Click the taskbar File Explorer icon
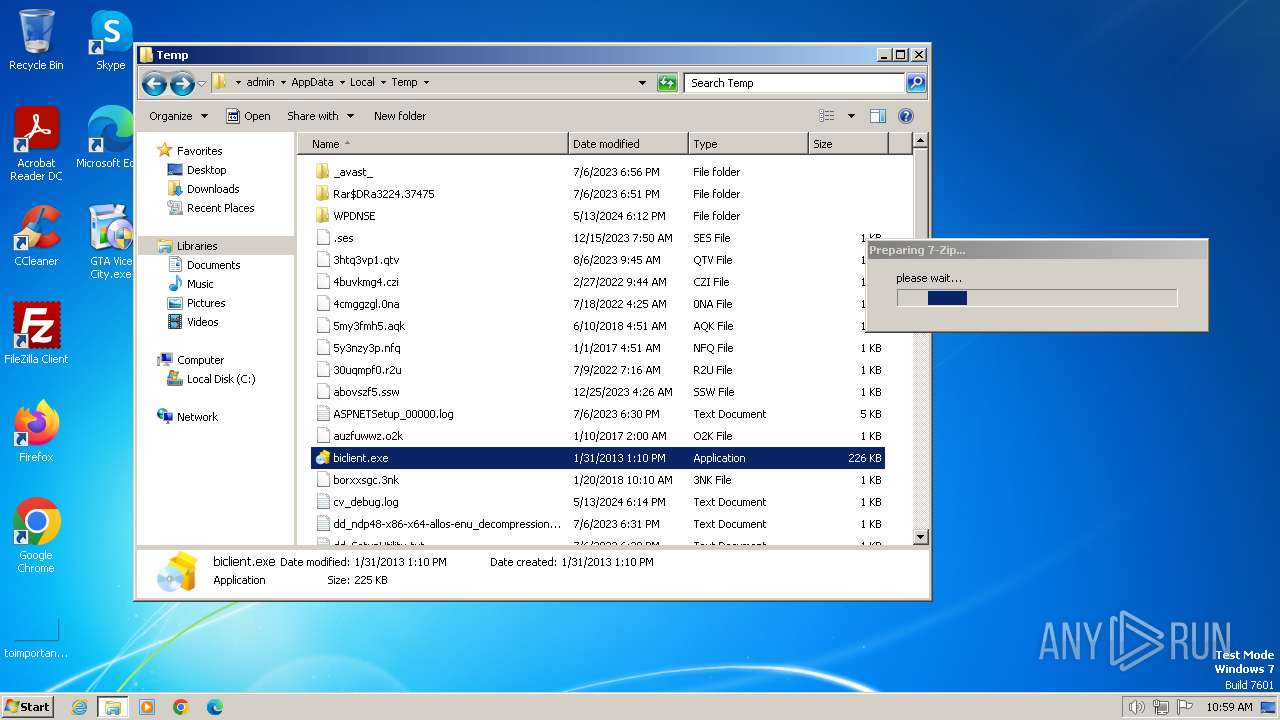1280x720 pixels. (113, 707)
